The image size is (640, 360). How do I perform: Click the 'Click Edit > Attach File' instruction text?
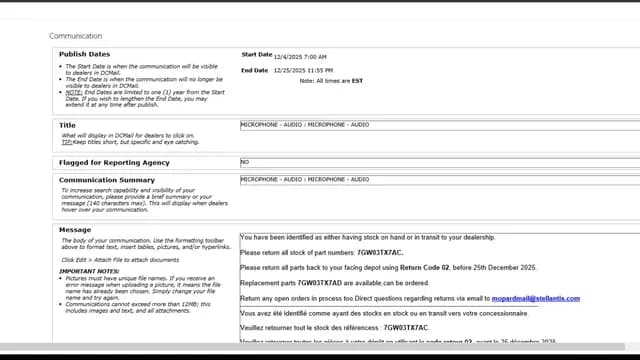pyautogui.click(x=120, y=260)
